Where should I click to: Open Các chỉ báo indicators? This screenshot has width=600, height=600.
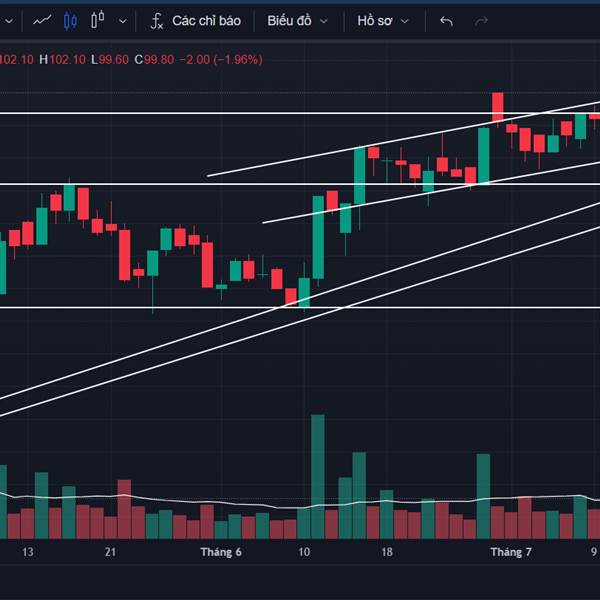coord(196,21)
